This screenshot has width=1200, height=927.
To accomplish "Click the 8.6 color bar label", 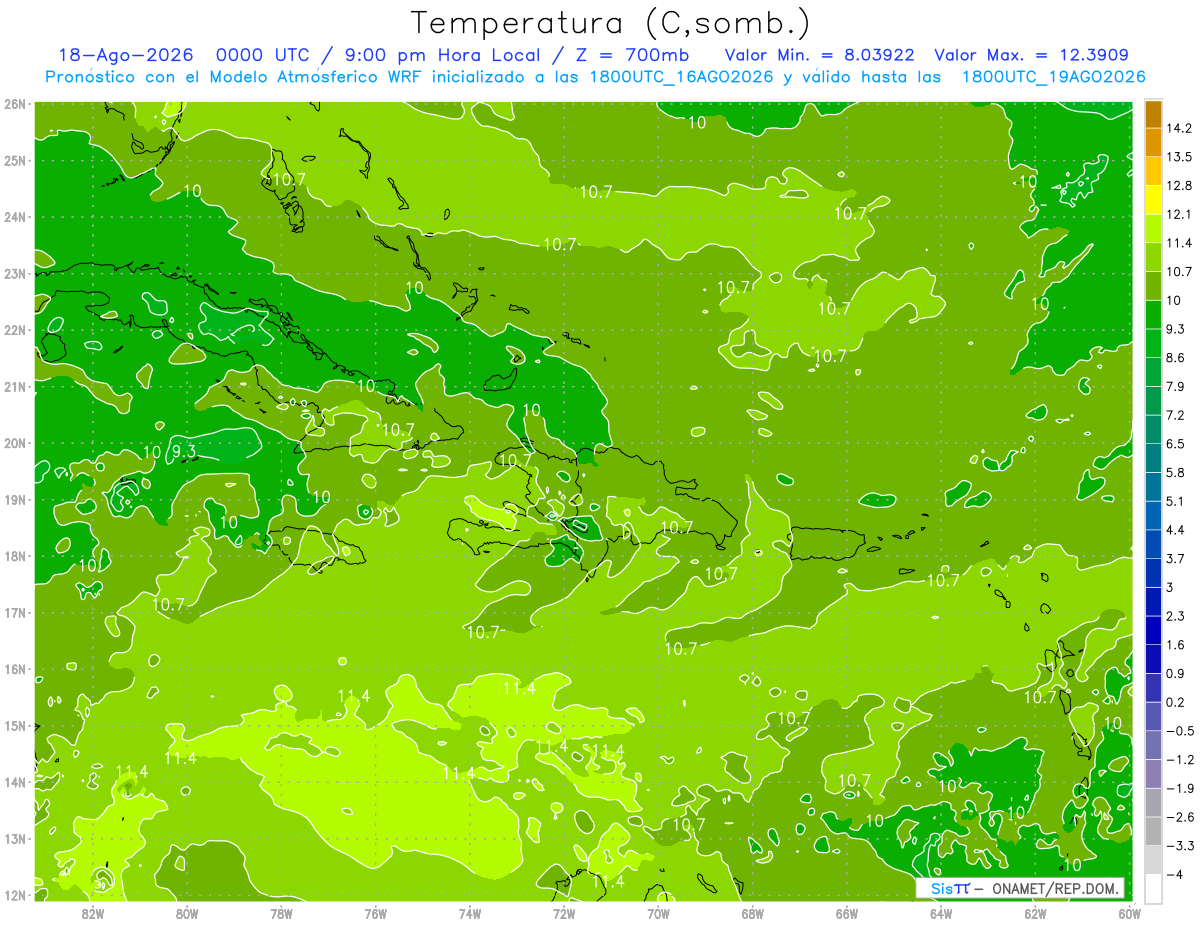I will 1176,358.
